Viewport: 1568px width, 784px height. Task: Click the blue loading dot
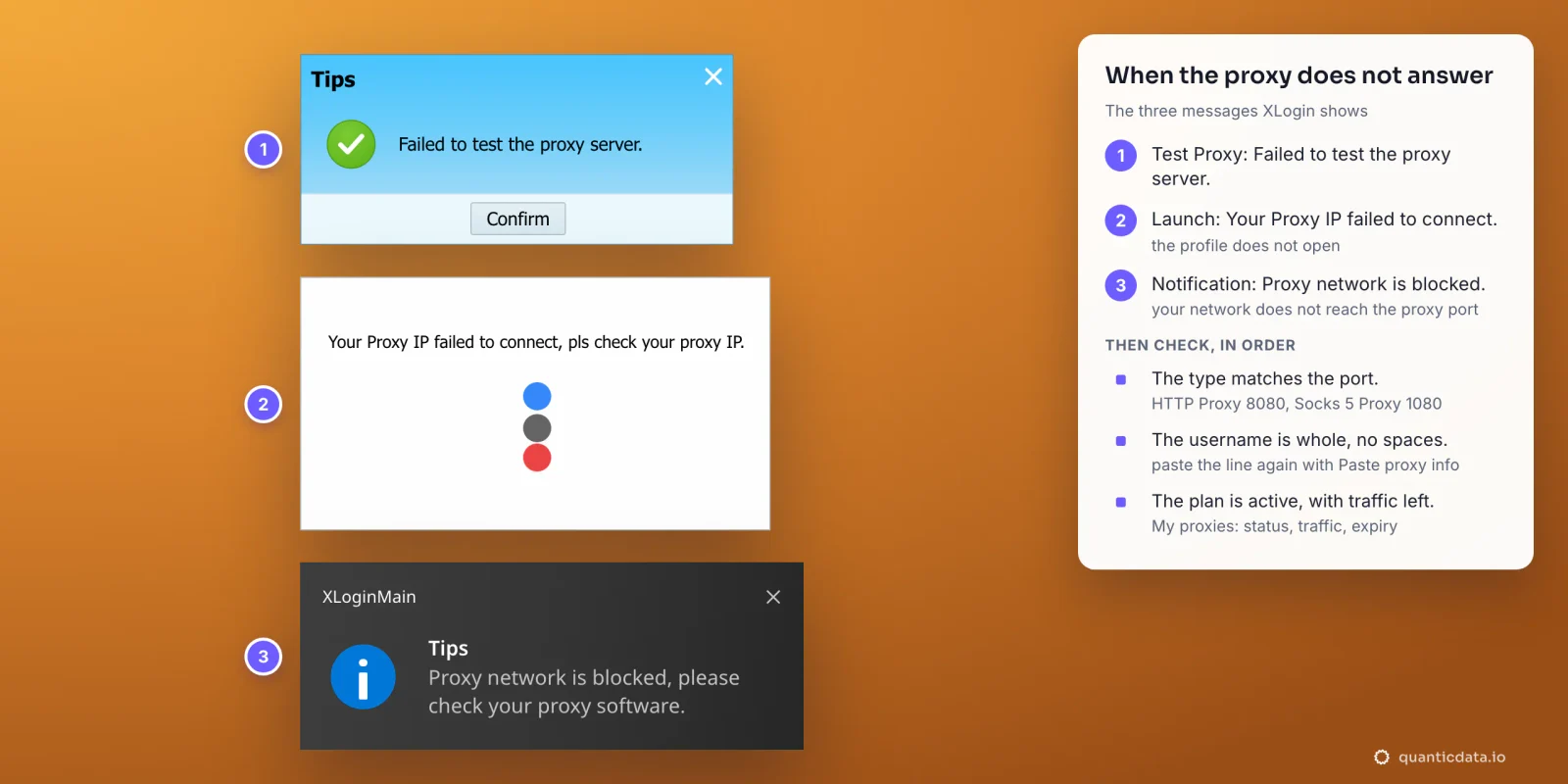(537, 396)
